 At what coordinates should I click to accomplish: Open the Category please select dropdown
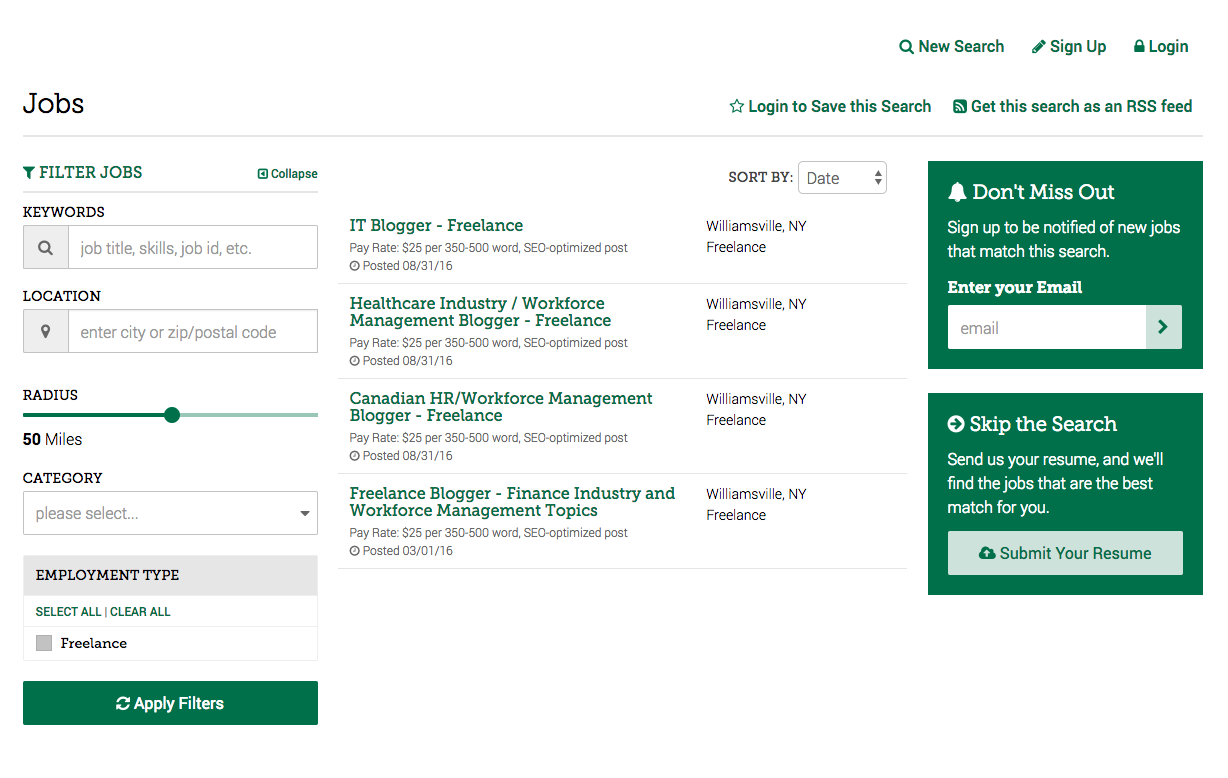click(x=170, y=513)
